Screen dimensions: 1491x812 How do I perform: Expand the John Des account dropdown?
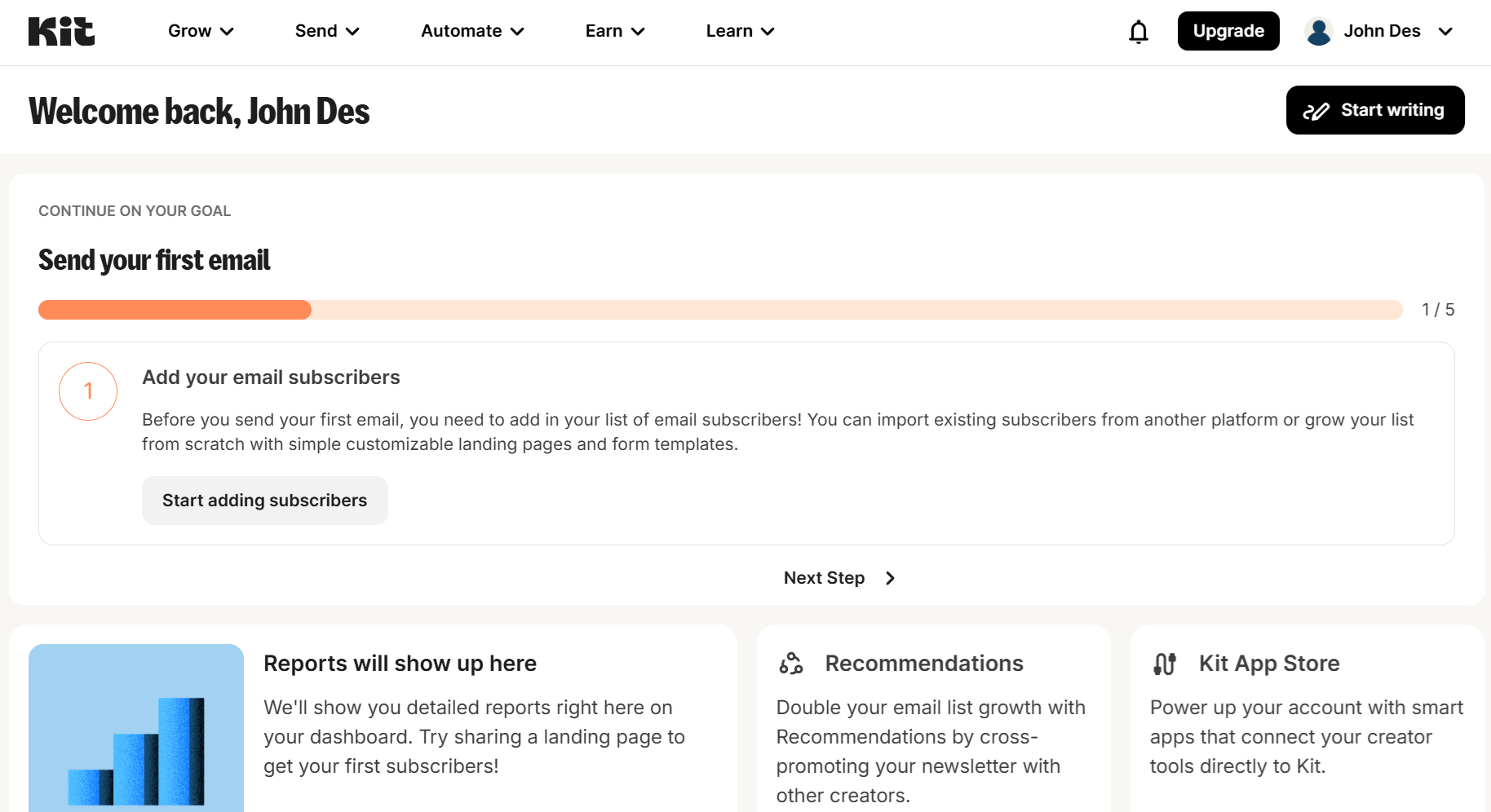pyautogui.click(x=1445, y=31)
